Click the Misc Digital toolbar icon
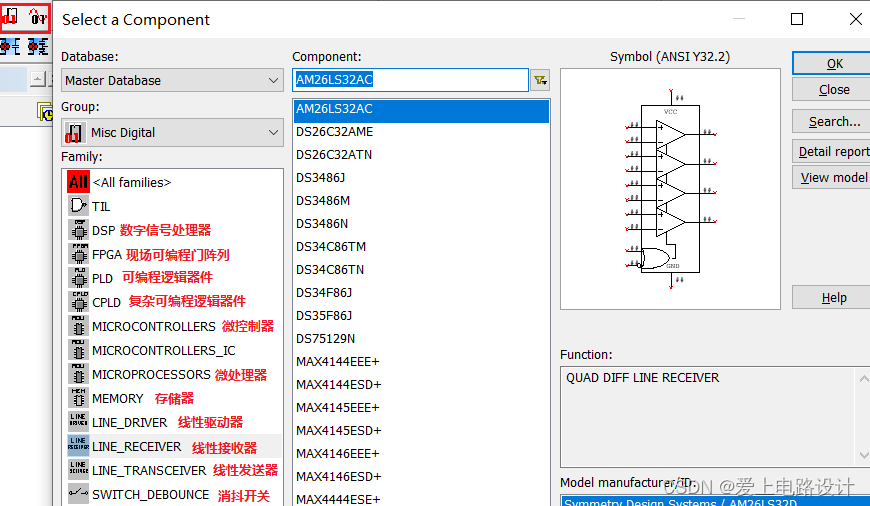 (x=11, y=18)
